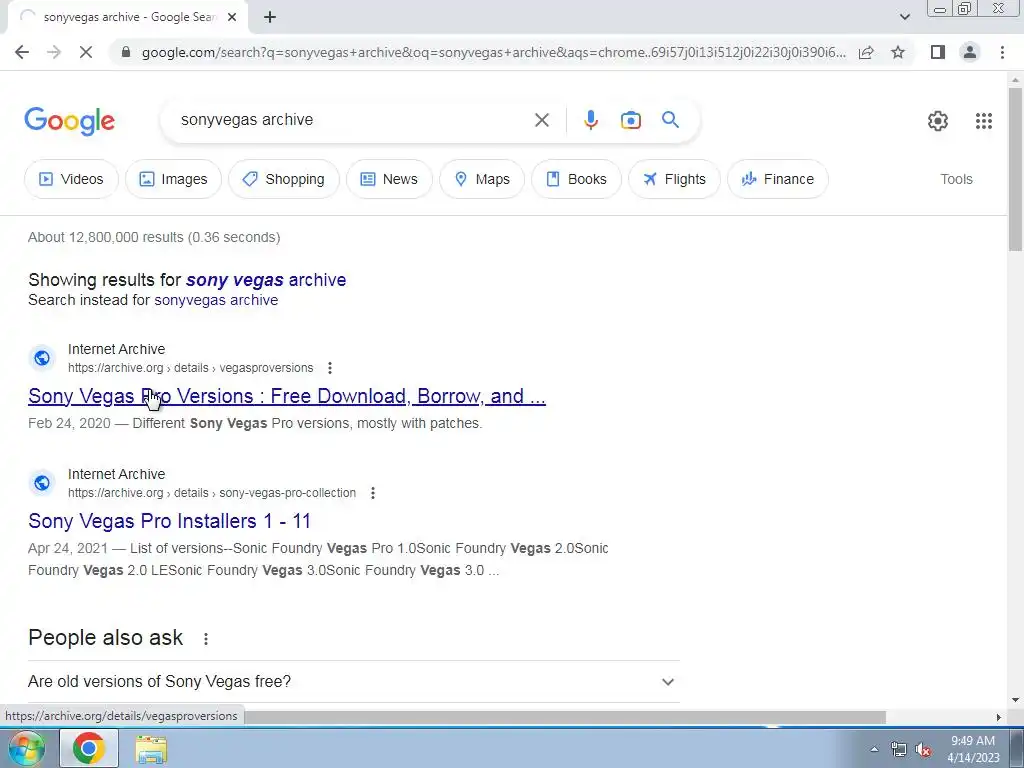Open the search tabs dropdown chevron
Viewport: 1024px width, 768px height.
[x=904, y=17]
